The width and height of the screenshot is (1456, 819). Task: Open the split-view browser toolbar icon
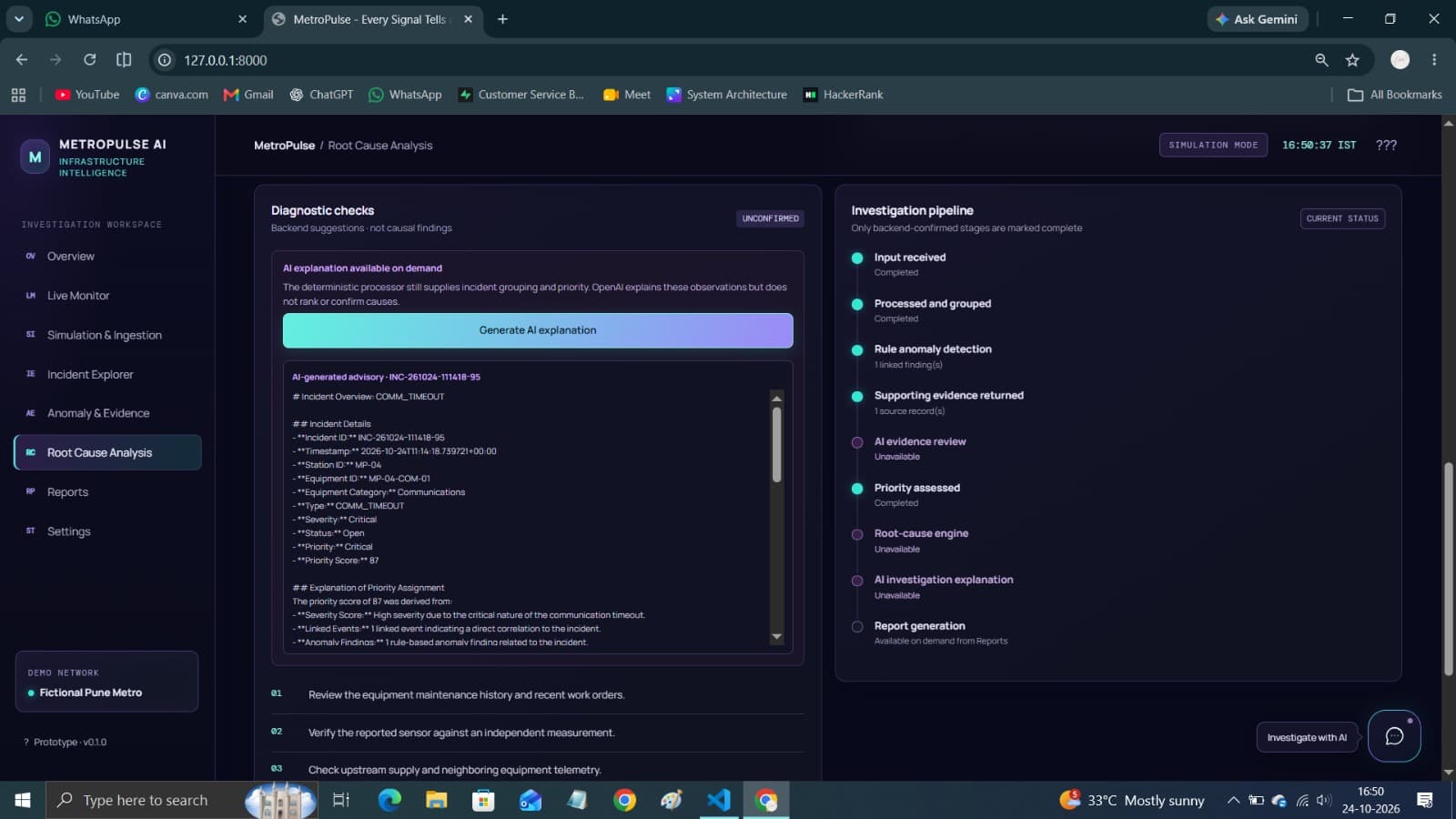click(x=124, y=60)
